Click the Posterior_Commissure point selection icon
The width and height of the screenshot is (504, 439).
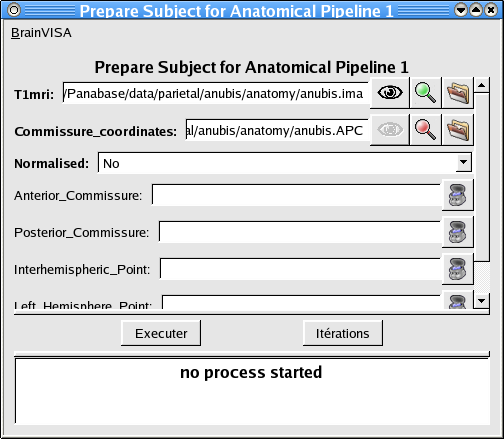pos(458,232)
